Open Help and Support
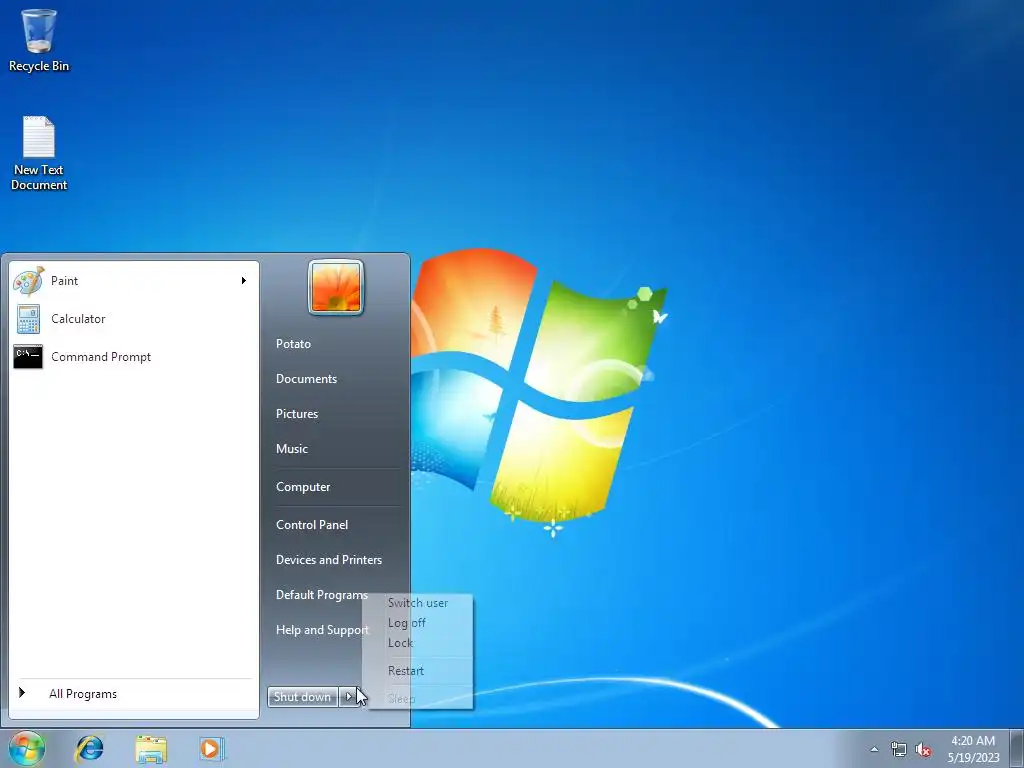The width and height of the screenshot is (1024, 768). 322,630
